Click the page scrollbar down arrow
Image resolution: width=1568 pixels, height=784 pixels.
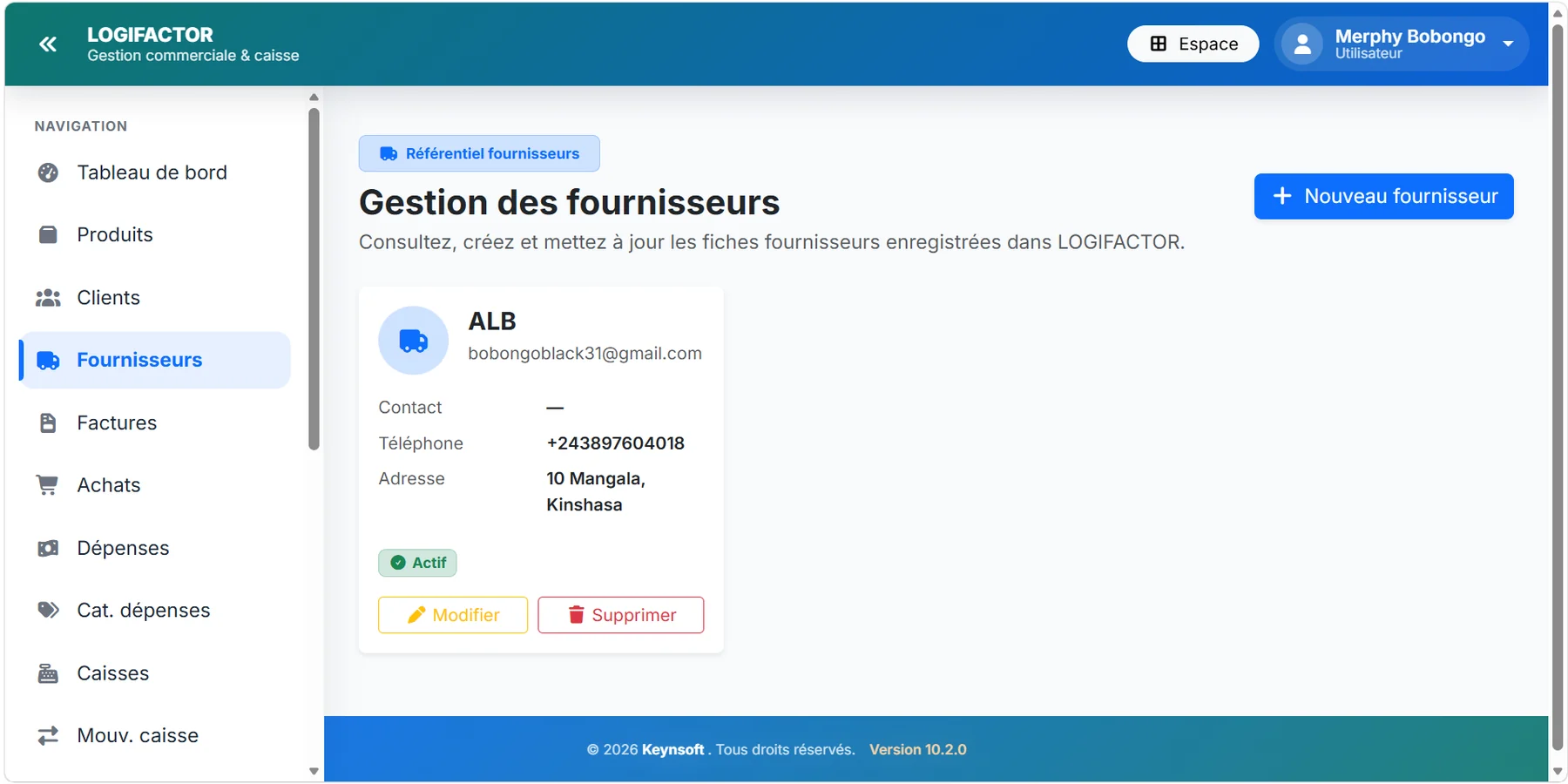(x=1558, y=772)
